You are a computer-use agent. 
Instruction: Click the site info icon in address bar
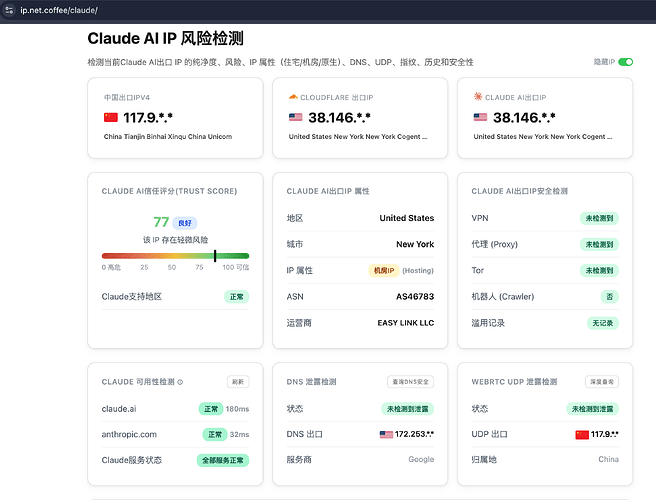[9, 10]
